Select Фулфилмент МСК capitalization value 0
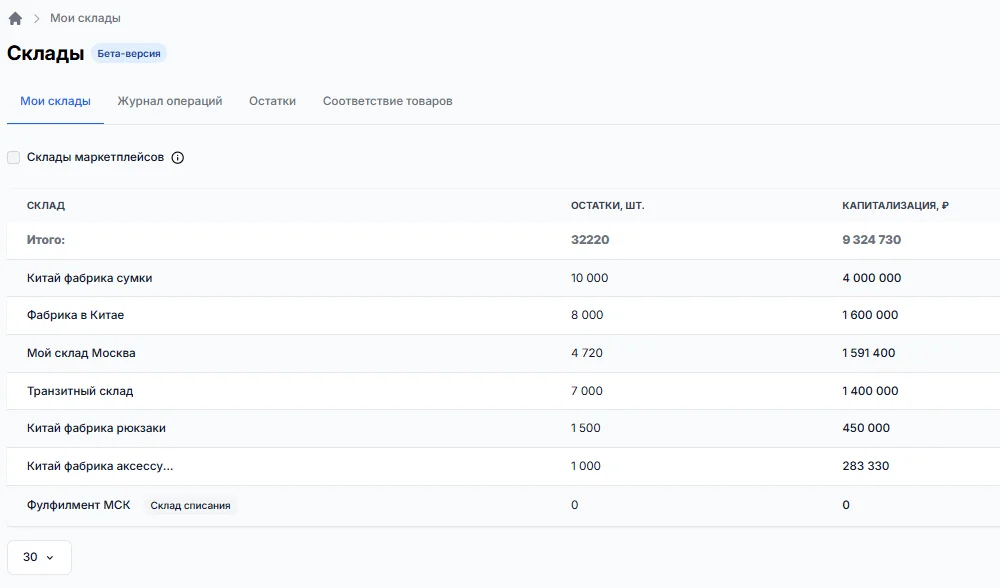1000x588 pixels. [846, 505]
